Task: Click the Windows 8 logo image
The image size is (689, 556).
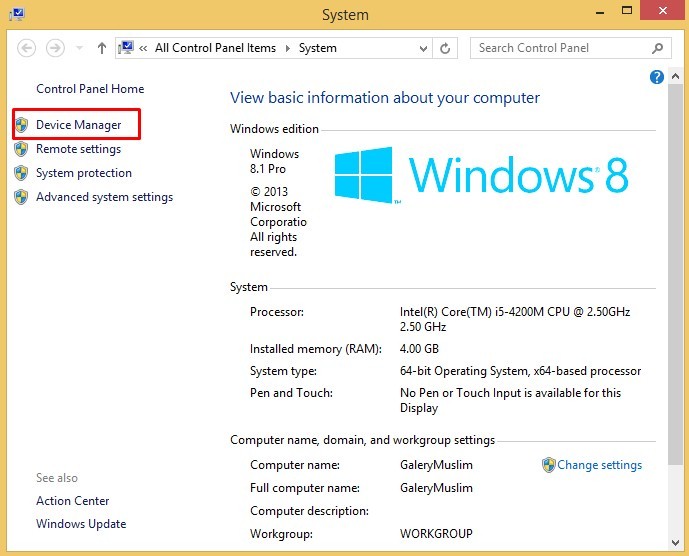Action: coord(481,175)
